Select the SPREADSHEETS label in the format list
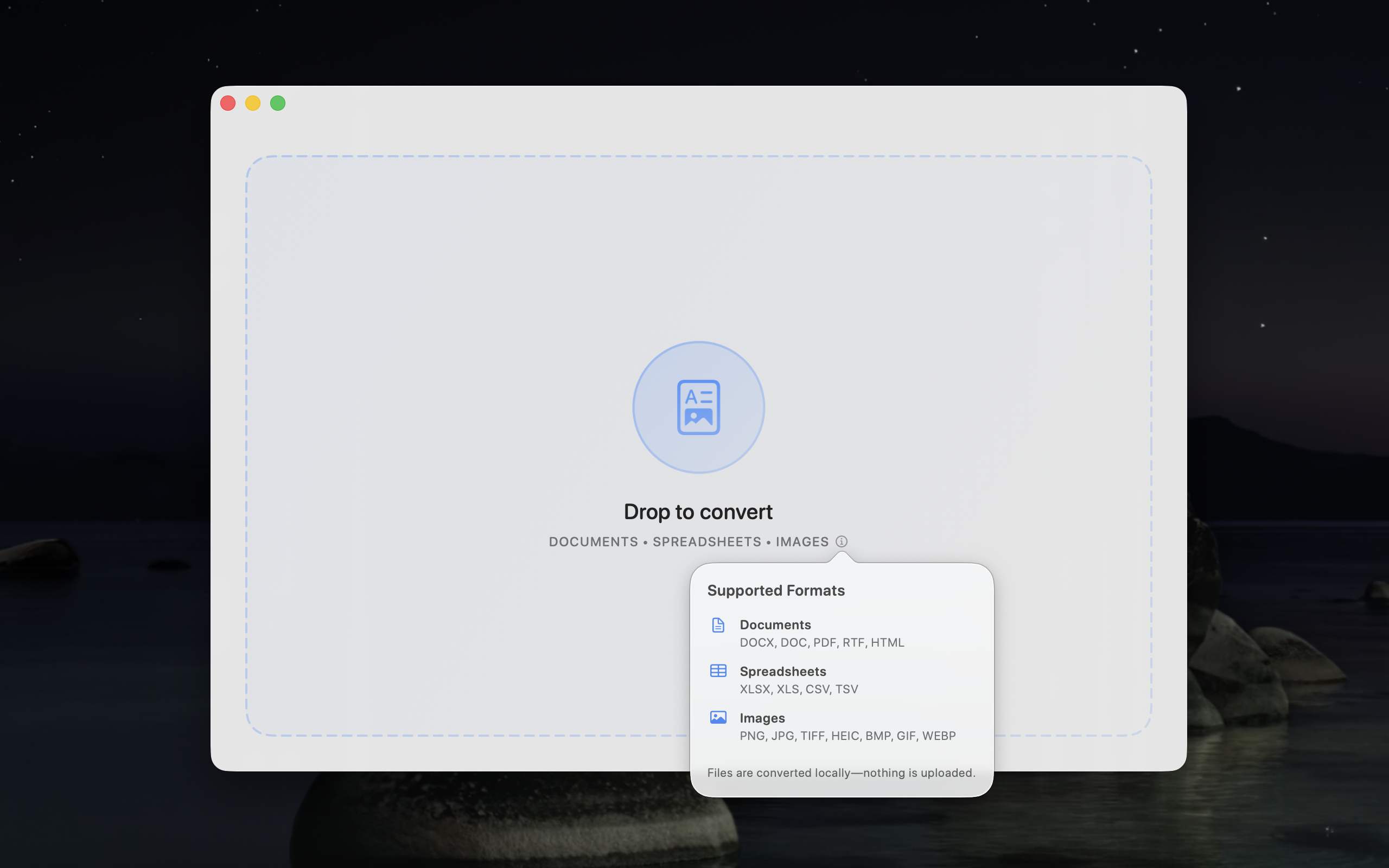This screenshot has height=868, width=1389. tap(707, 541)
